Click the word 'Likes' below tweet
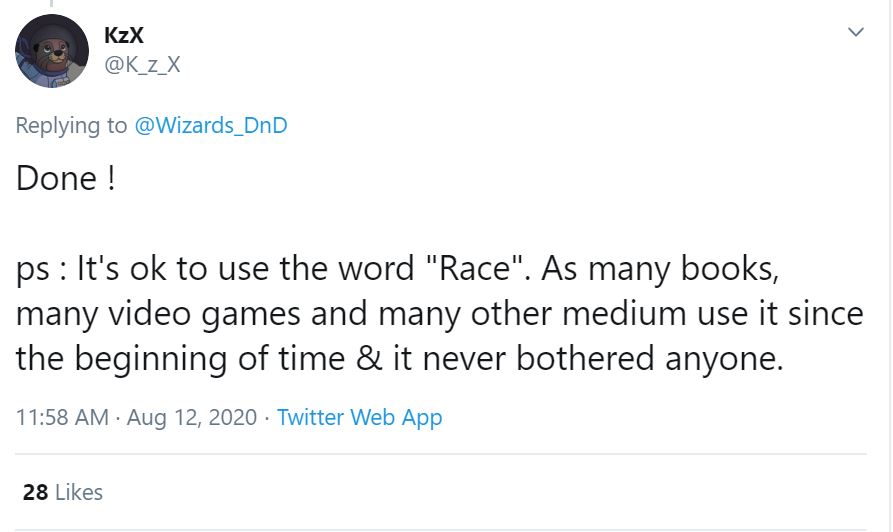Image resolution: width=893 pixels, height=532 pixels. 78,492
